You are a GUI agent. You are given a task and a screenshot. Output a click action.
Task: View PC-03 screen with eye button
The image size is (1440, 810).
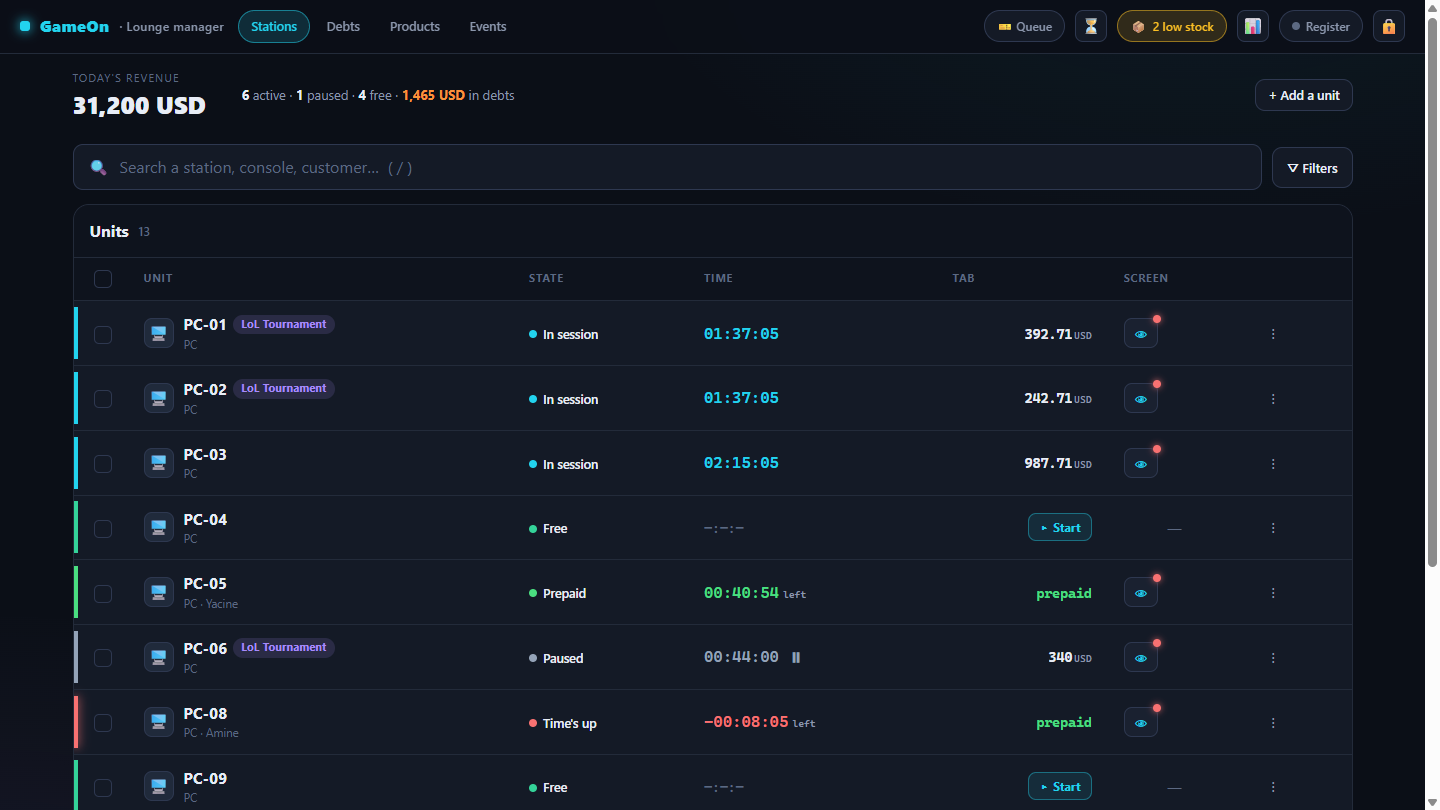point(1141,464)
